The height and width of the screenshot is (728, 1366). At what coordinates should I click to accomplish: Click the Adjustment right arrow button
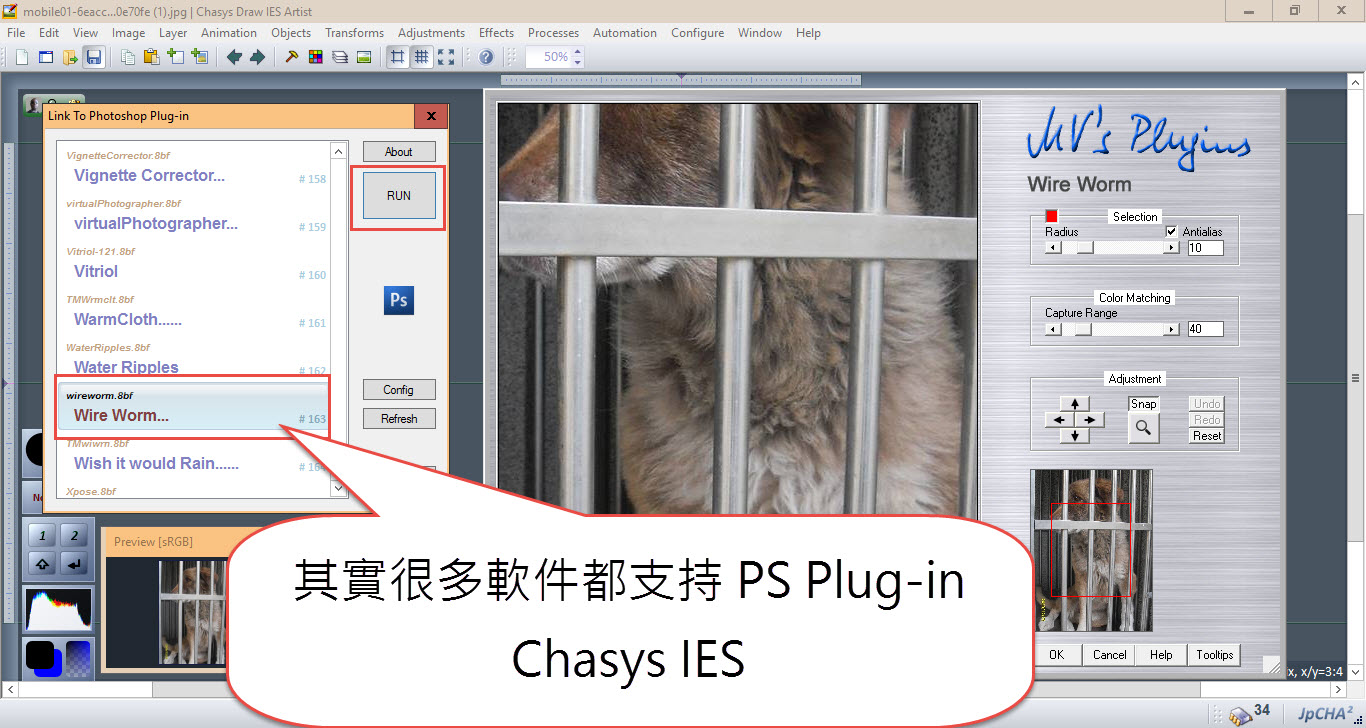[x=1091, y=420]
